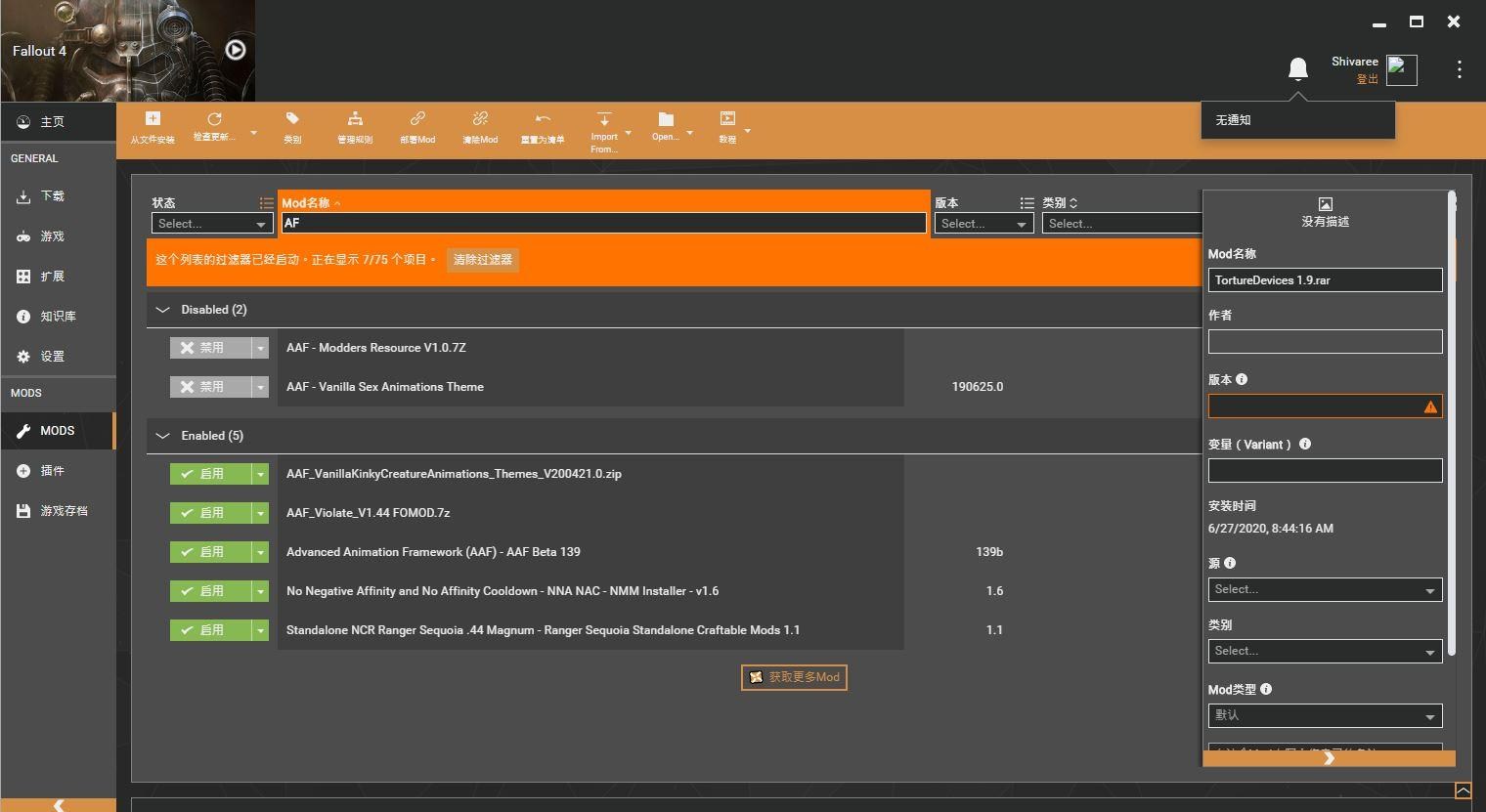Open manage rules icon
The image size is (1486, 812).
click(355, 118)
